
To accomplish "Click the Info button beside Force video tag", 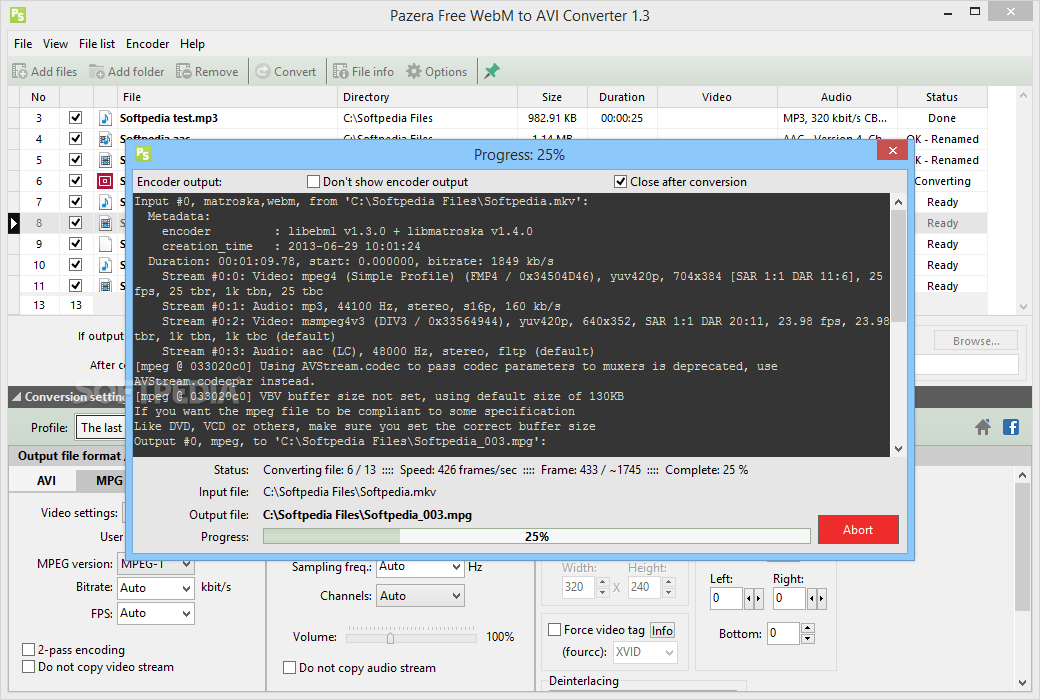I will click(662, 630).
